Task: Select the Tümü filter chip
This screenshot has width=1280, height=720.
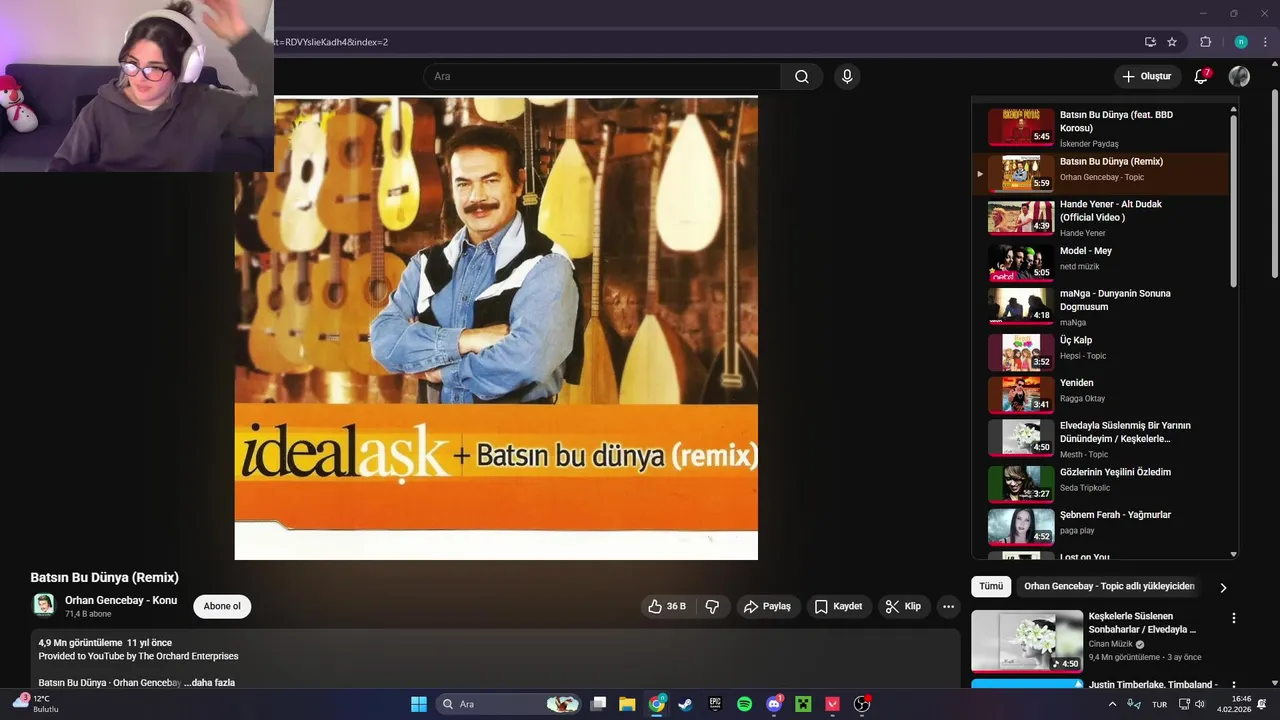Action: [991, 587]
